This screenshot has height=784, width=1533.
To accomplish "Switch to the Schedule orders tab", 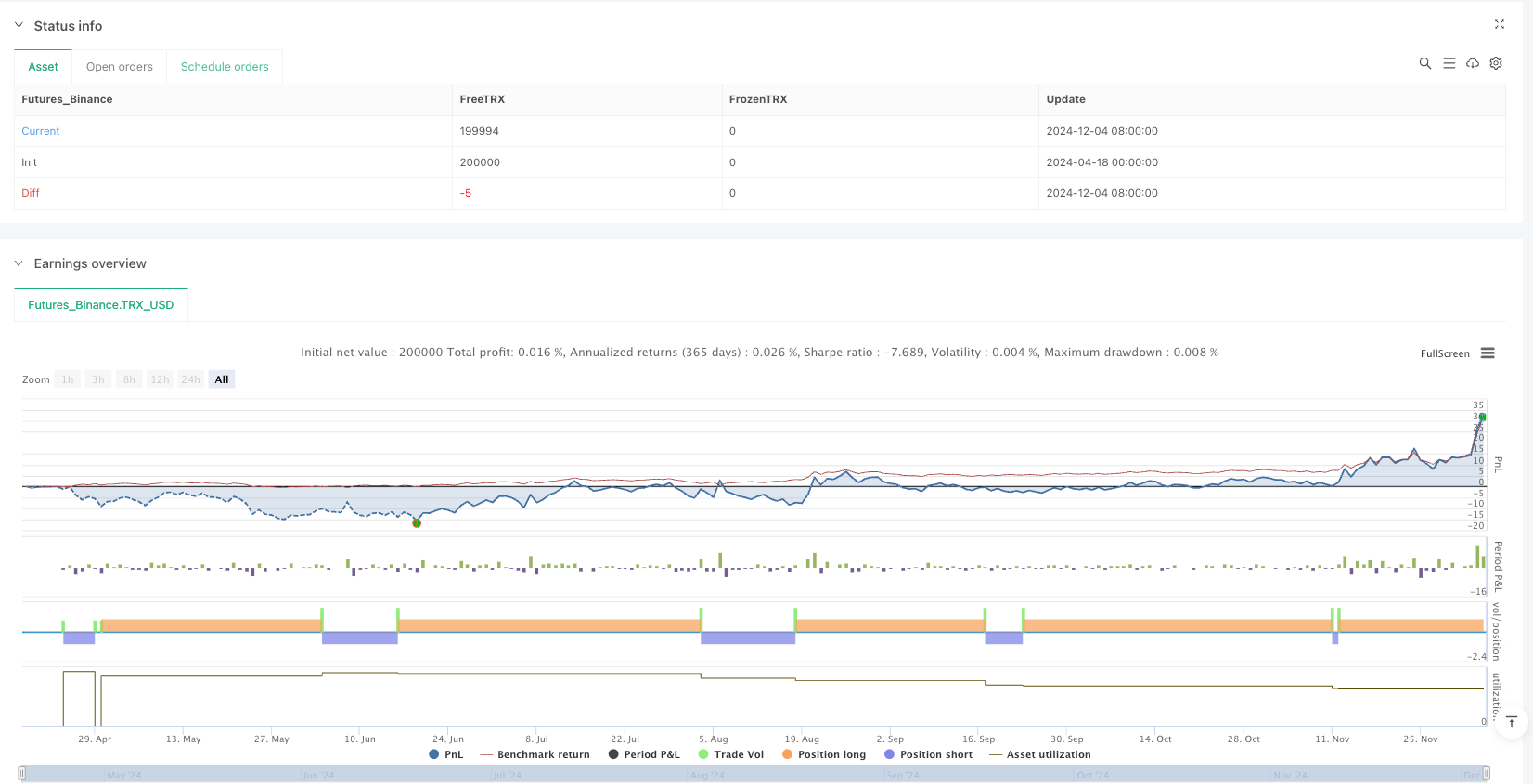I will pyautogui.click(x=225, y=67).
